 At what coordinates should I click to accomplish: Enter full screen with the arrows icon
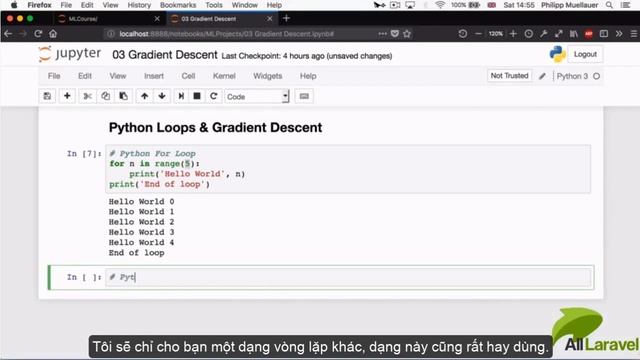tap(558, 34)
